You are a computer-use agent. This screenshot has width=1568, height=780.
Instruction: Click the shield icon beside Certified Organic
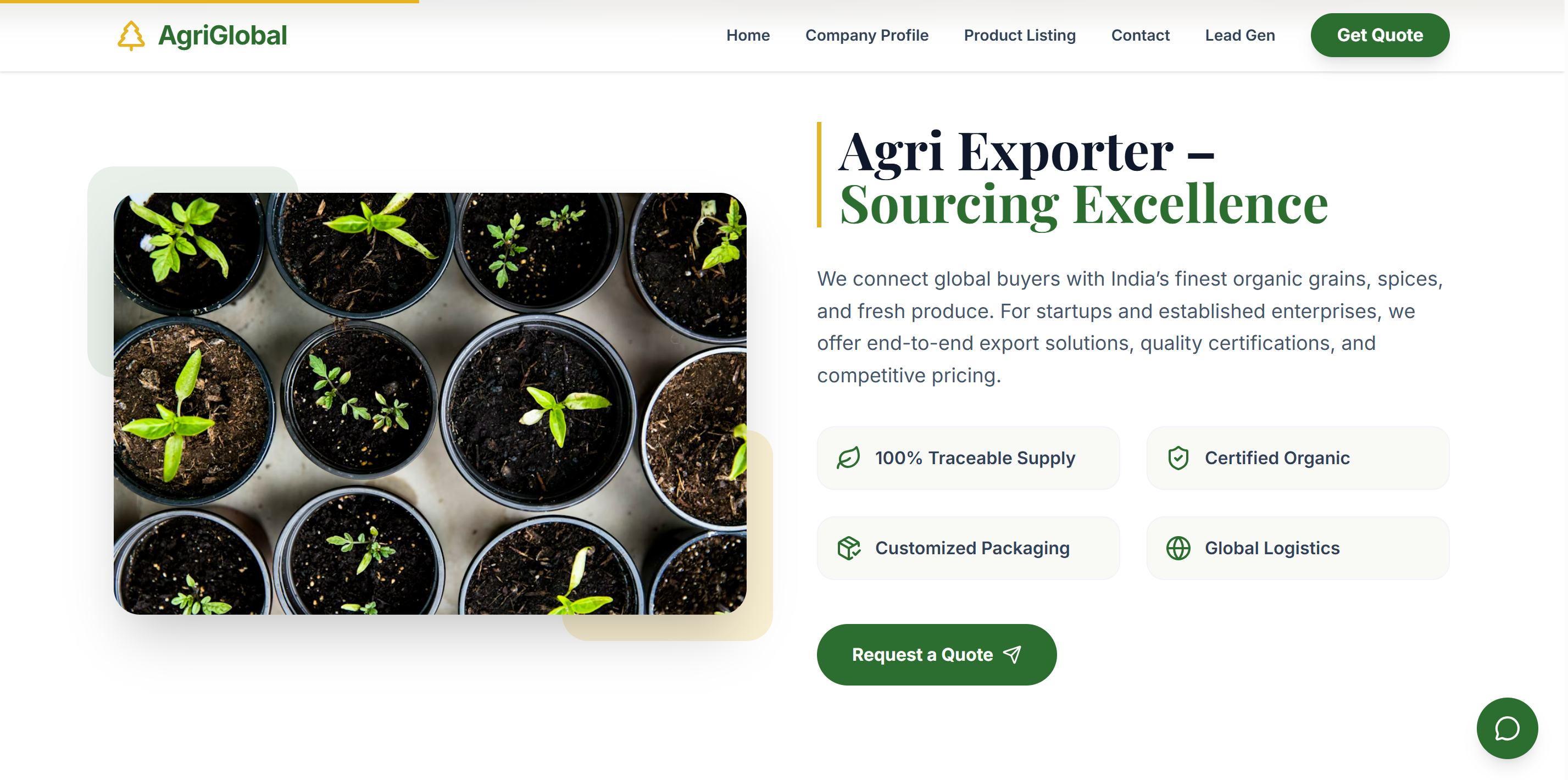(x=1178, y=458)
